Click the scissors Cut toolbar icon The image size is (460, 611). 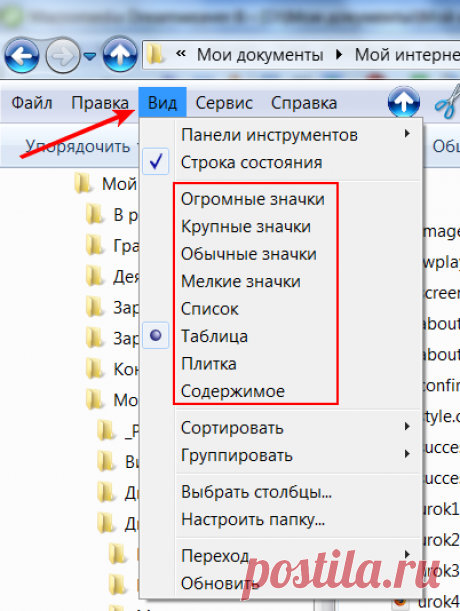point(448,102)
